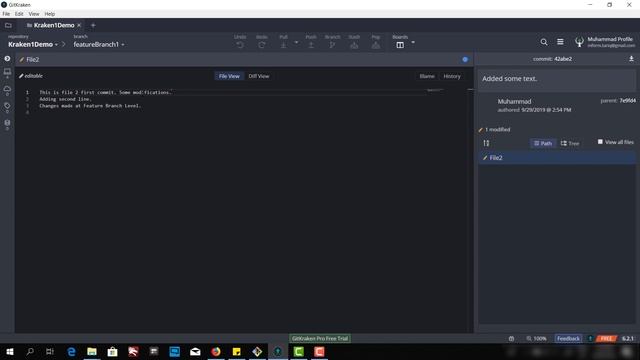Expand the Boards dropdown arrow

coord(413,42)
